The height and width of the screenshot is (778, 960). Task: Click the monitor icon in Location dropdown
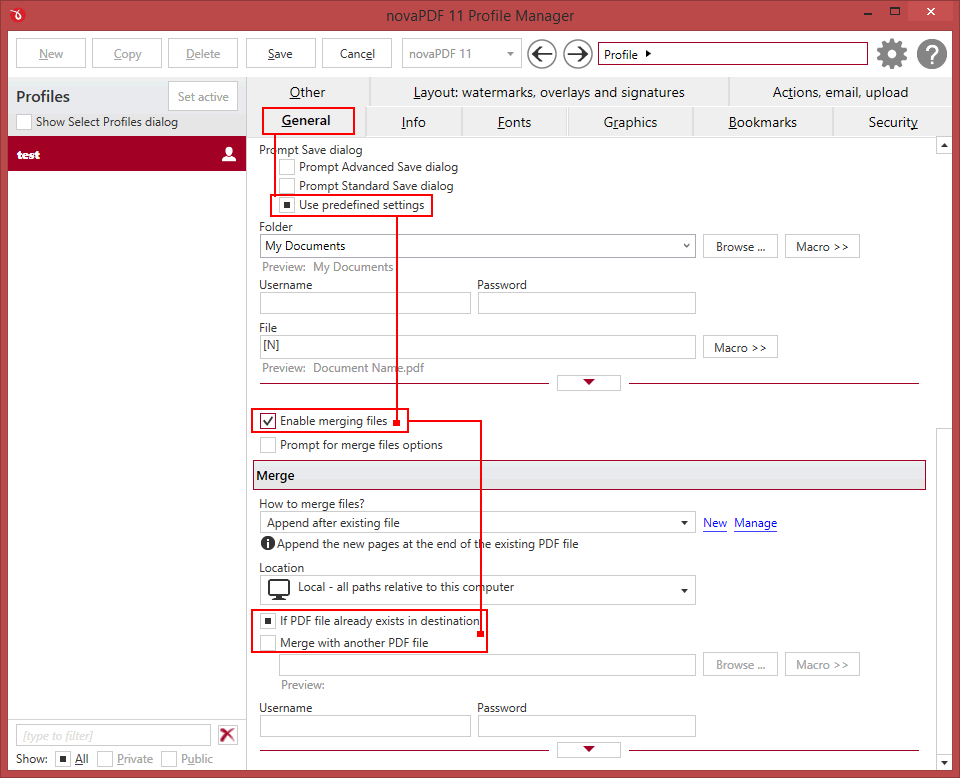click(x=279, y=589)
